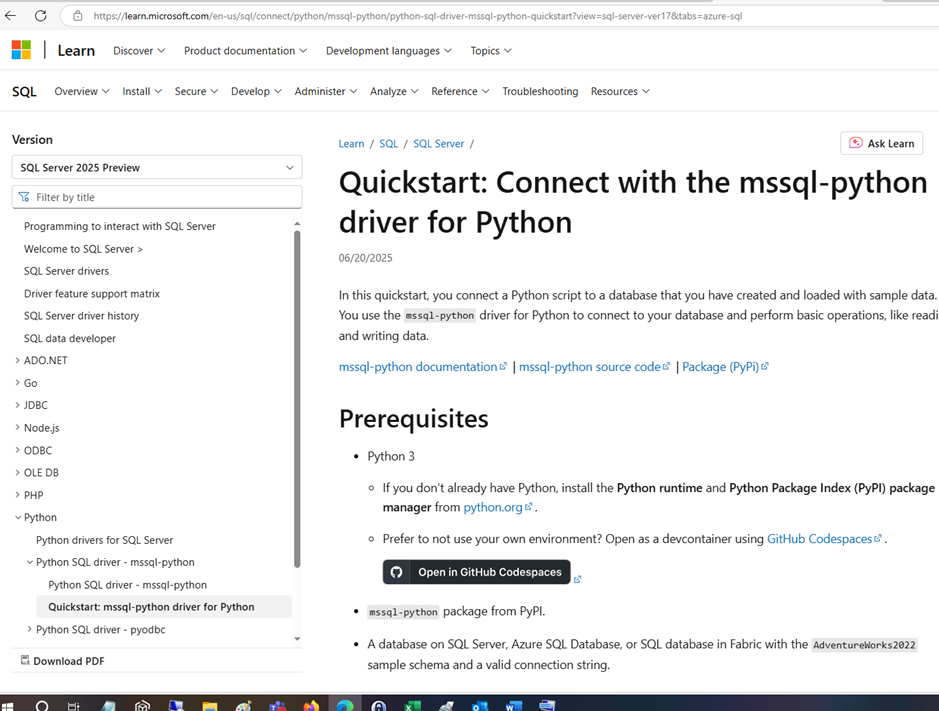Open the Reference menu
This screenshot has width=939, height=711.
click(461, 91)
